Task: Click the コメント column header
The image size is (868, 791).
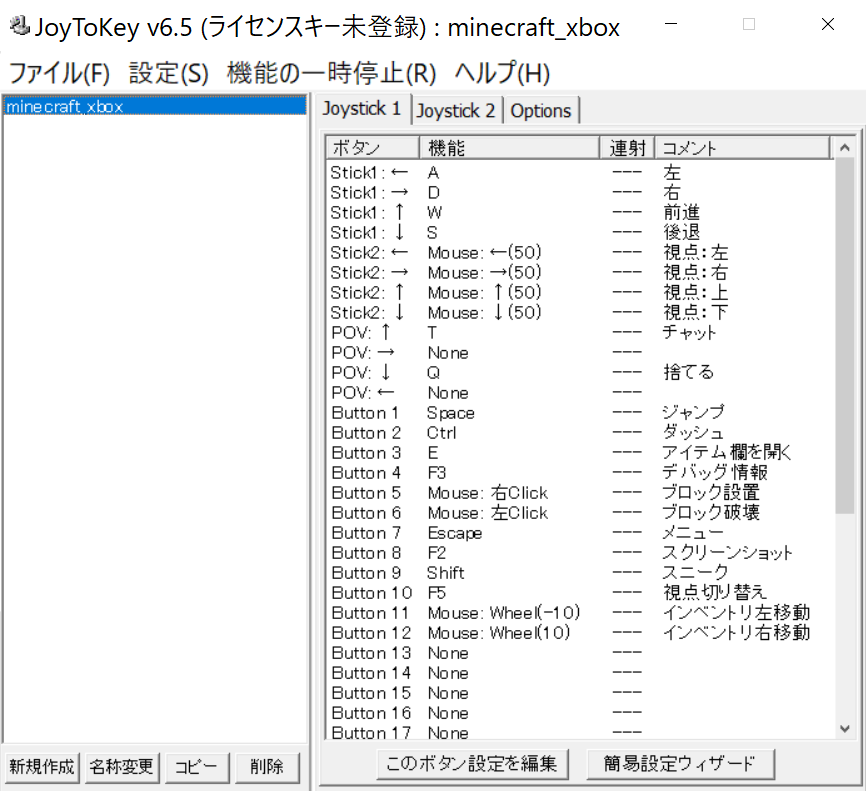Action: pyautogui.click(x=743, y=148)
